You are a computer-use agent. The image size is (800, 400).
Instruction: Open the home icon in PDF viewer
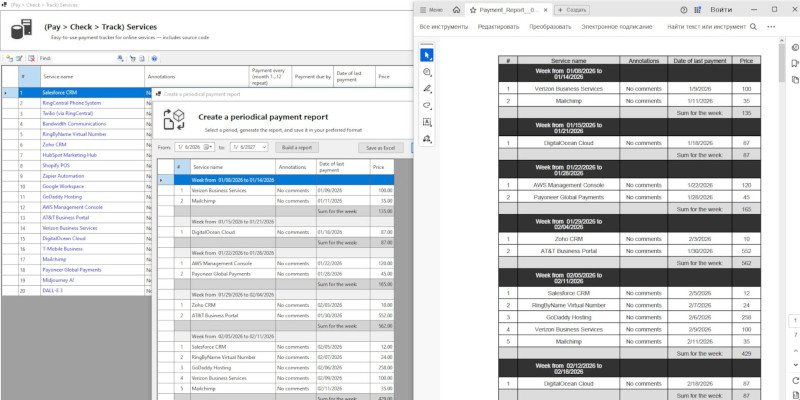pos(458,9)
